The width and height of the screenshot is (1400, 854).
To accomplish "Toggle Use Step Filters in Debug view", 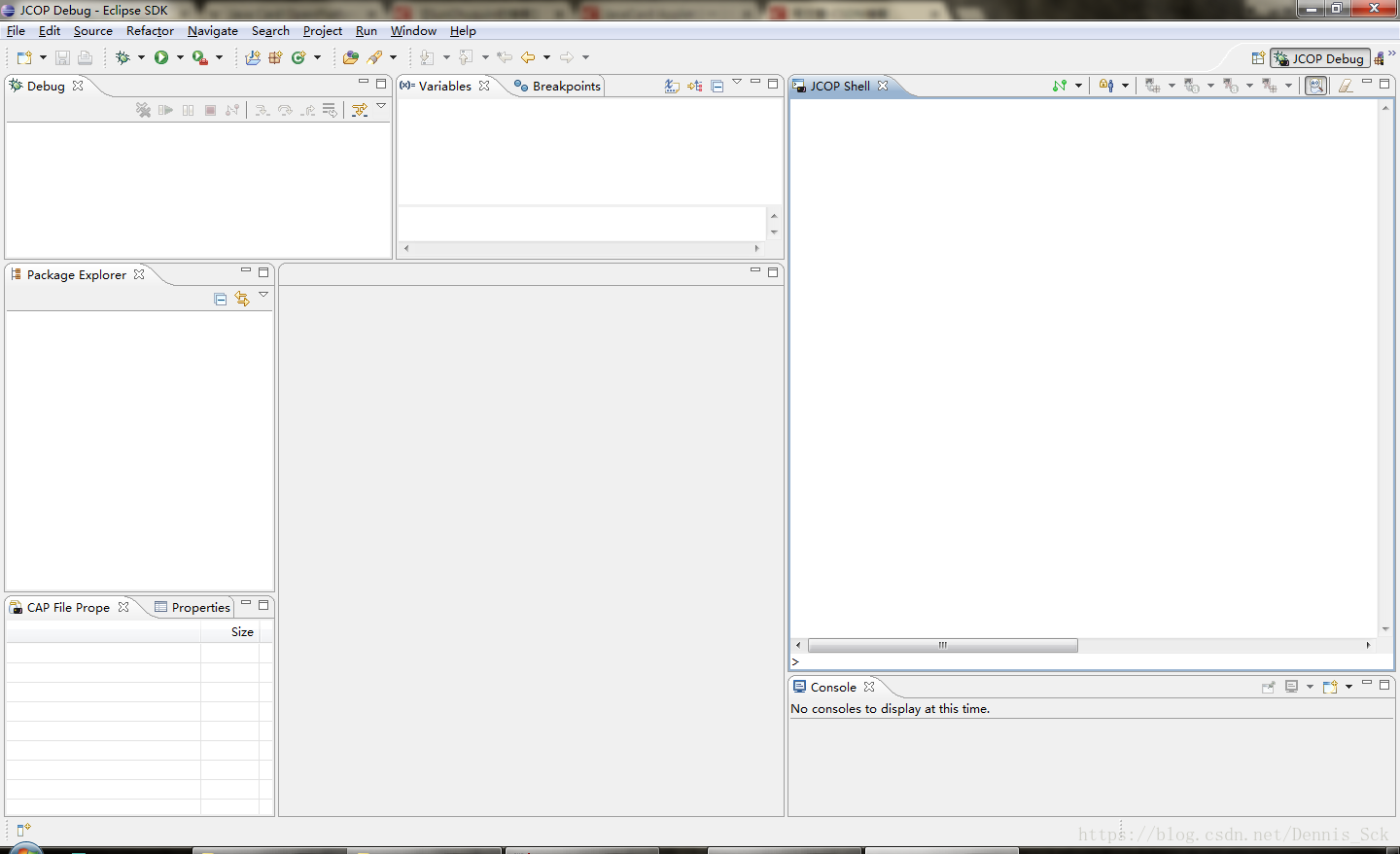I will [360, 110].
